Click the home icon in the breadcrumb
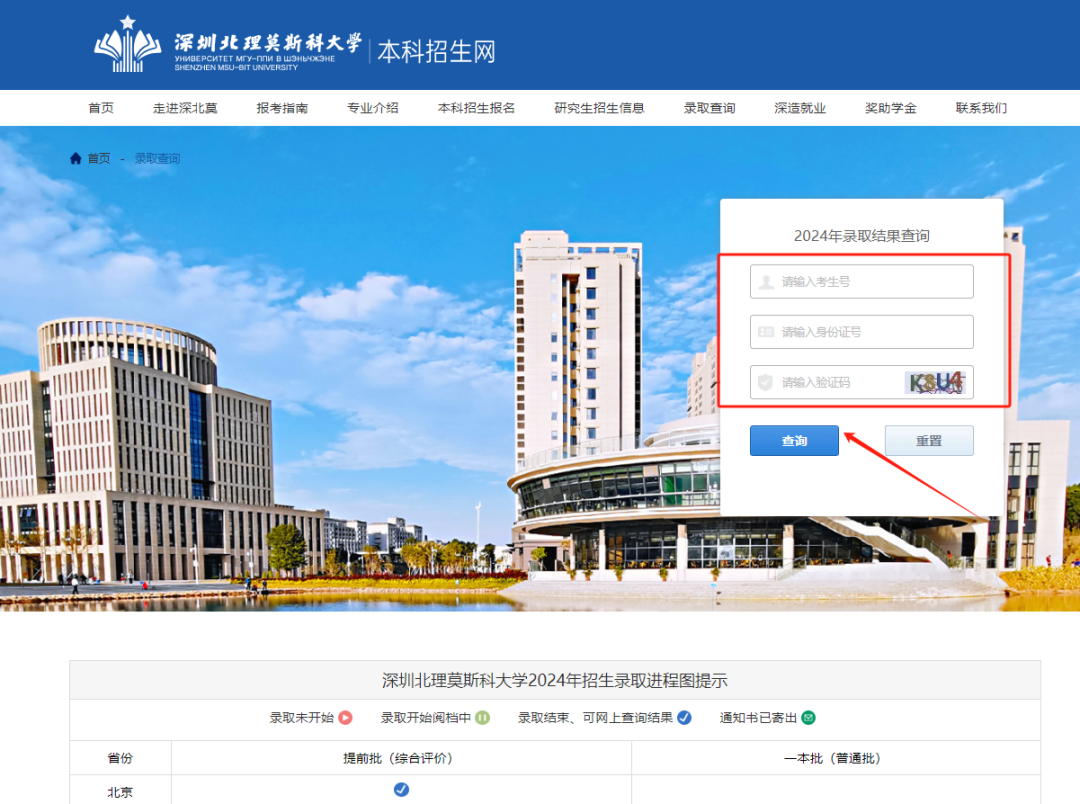 pyautogui.click(x=76, y=158)
